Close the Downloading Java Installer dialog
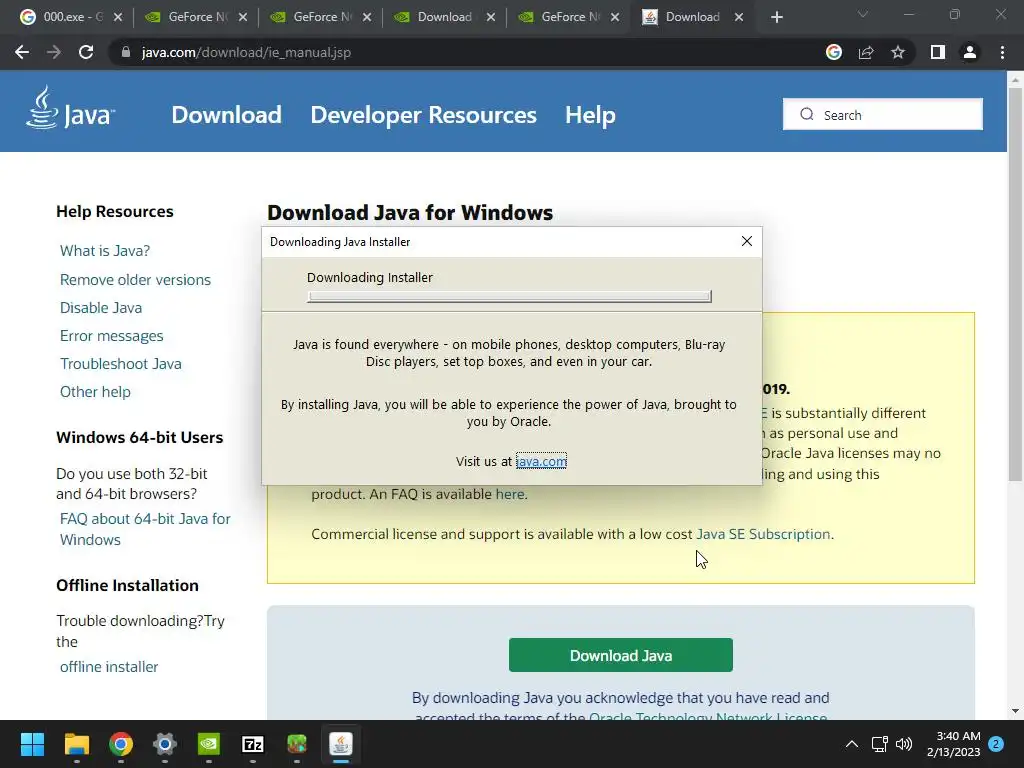This screenshot has width=1024, height=768. [747, 242]
